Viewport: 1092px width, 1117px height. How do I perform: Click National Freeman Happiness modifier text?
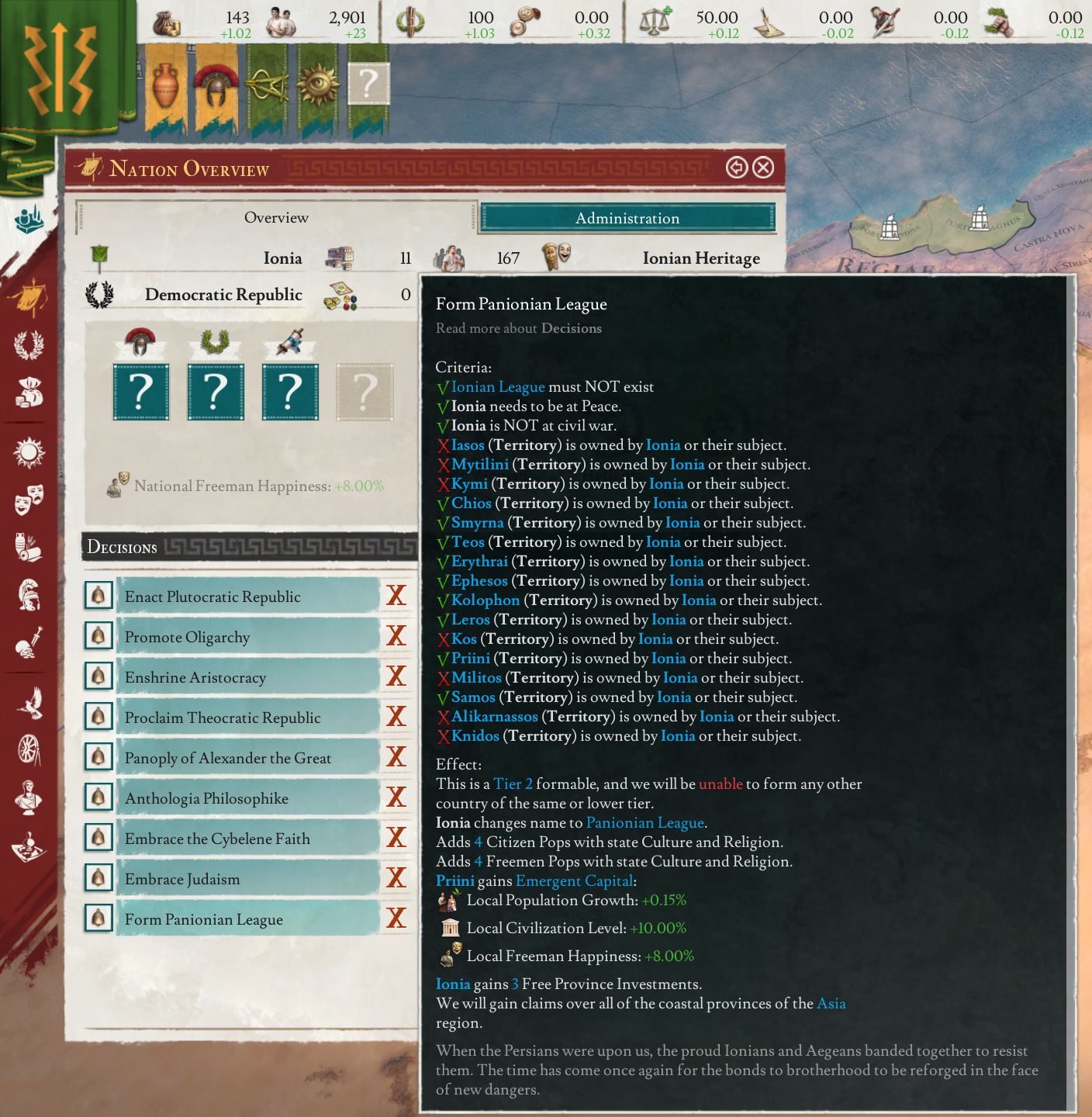259,486
